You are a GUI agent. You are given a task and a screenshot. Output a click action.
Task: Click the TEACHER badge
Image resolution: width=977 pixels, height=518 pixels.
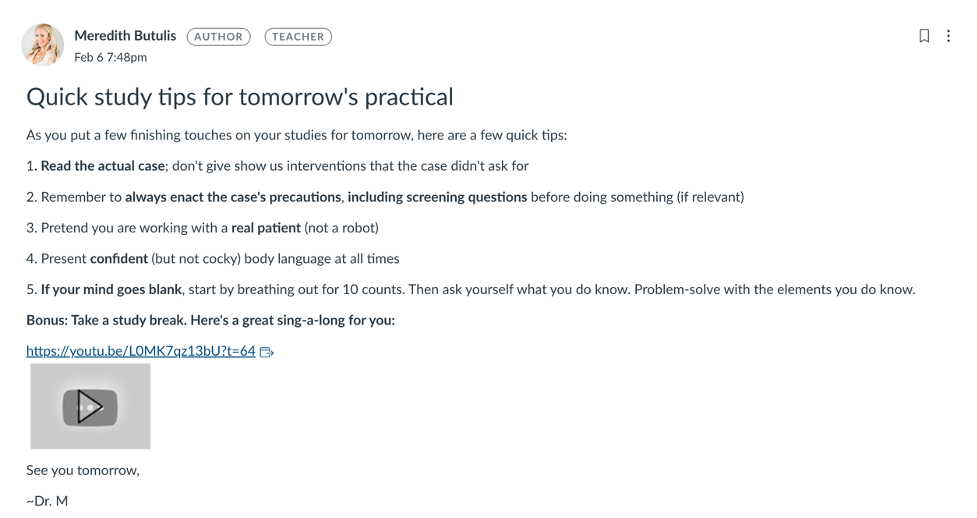click(298, 37)
